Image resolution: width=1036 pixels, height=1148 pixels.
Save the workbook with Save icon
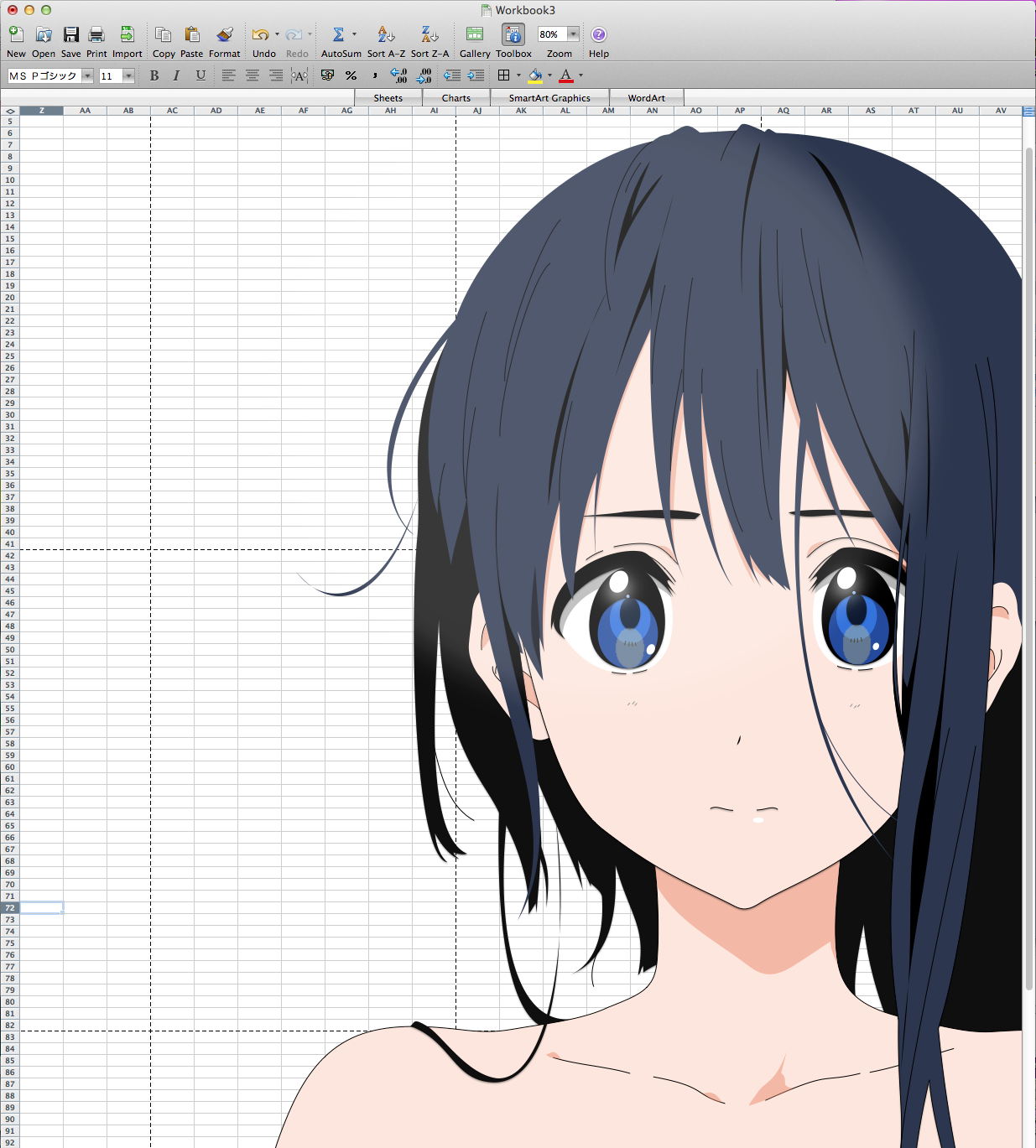pos(71,34)
